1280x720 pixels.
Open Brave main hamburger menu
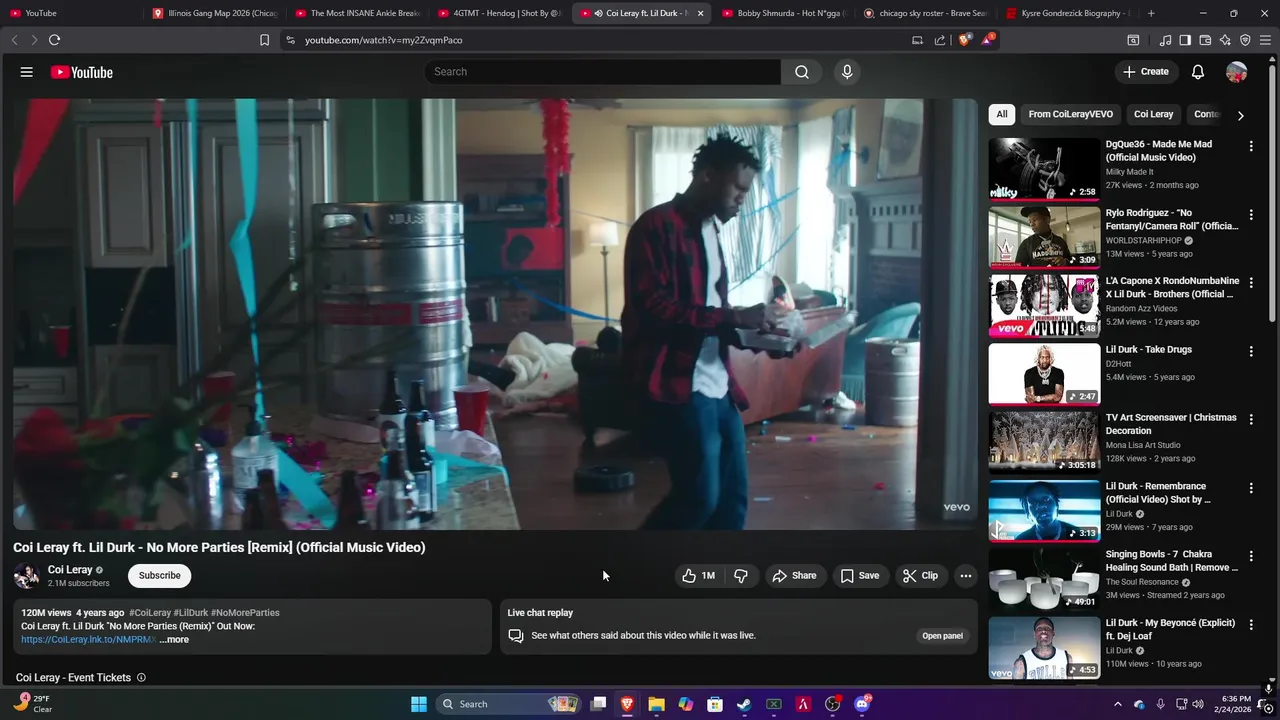click(1266, 40)
